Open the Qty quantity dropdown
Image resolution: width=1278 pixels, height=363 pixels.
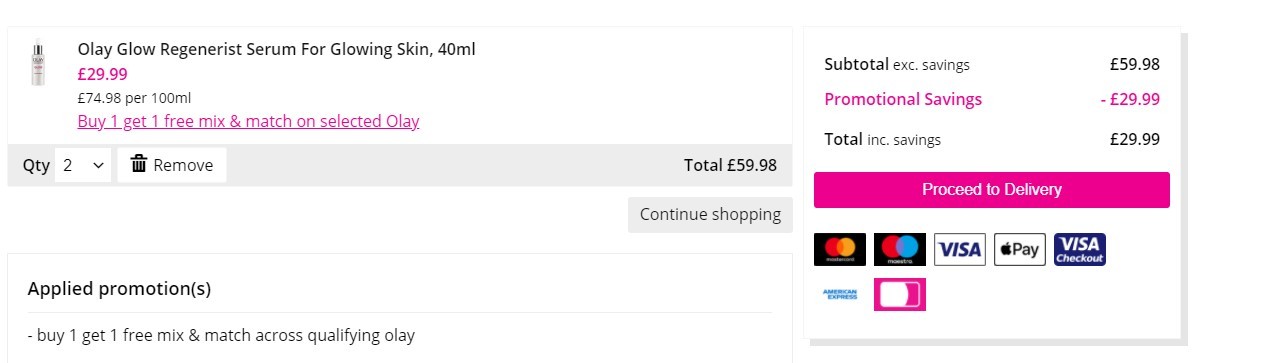[x=83, y=165]
